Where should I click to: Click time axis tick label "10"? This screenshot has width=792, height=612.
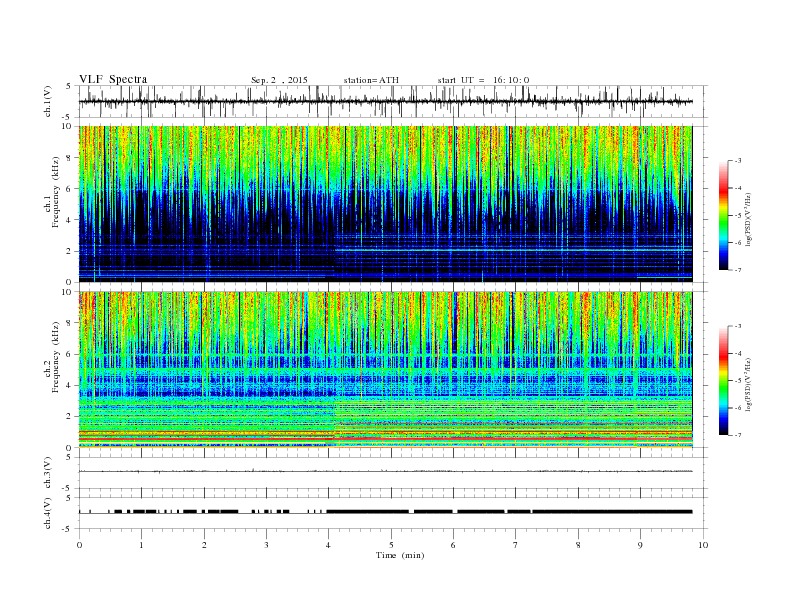[703, 545]
